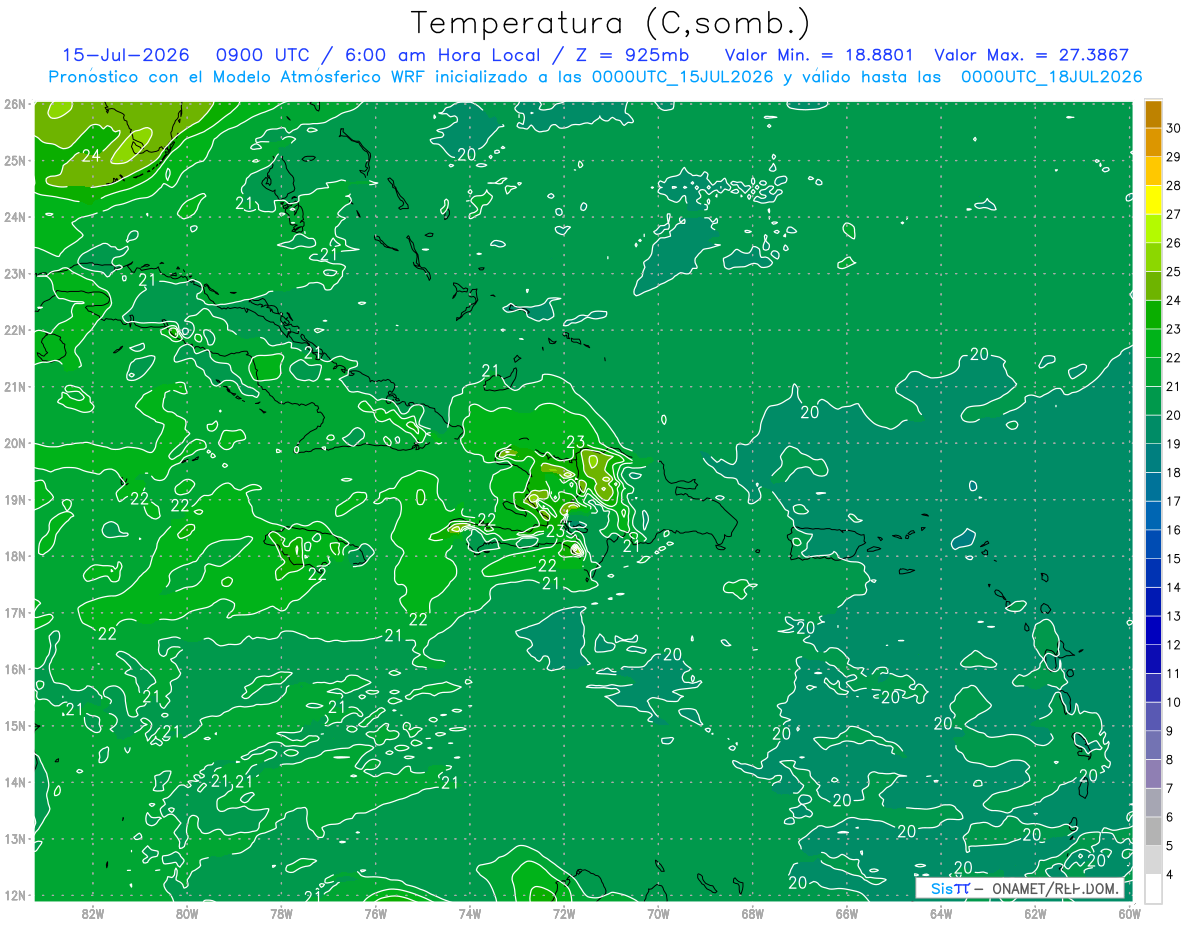1200x927 pixels.
Task: Click "Valor Min. = 18.8801"
Action: click(820, 55)
